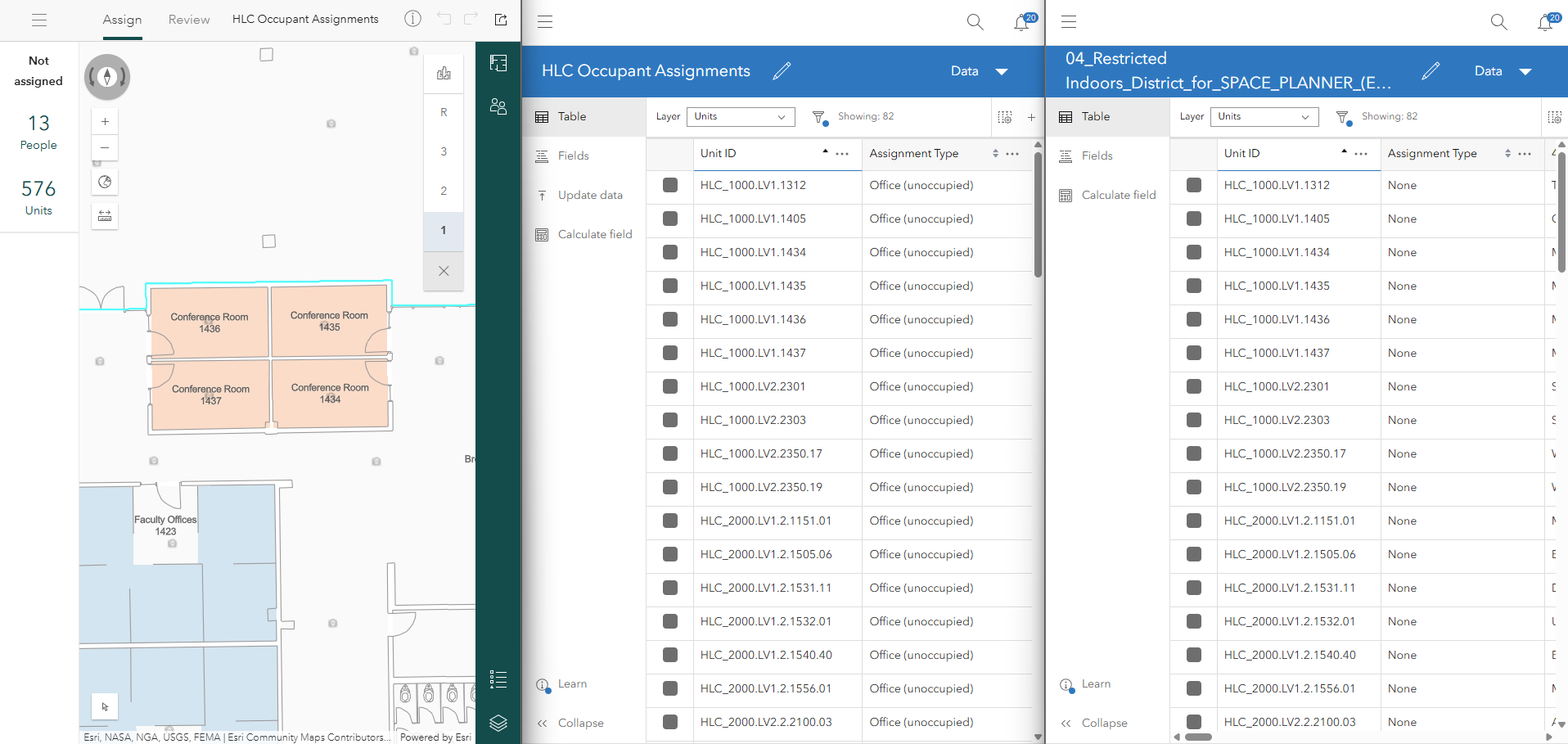Click the building facility icon in floor filter
Image resolution: width=1568 pixels, height=744 pixels.
click(444, 73)
